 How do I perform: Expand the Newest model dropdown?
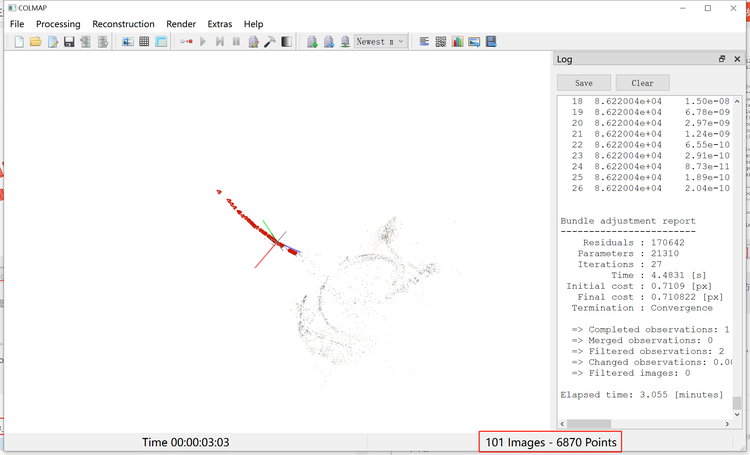(381, 42)
